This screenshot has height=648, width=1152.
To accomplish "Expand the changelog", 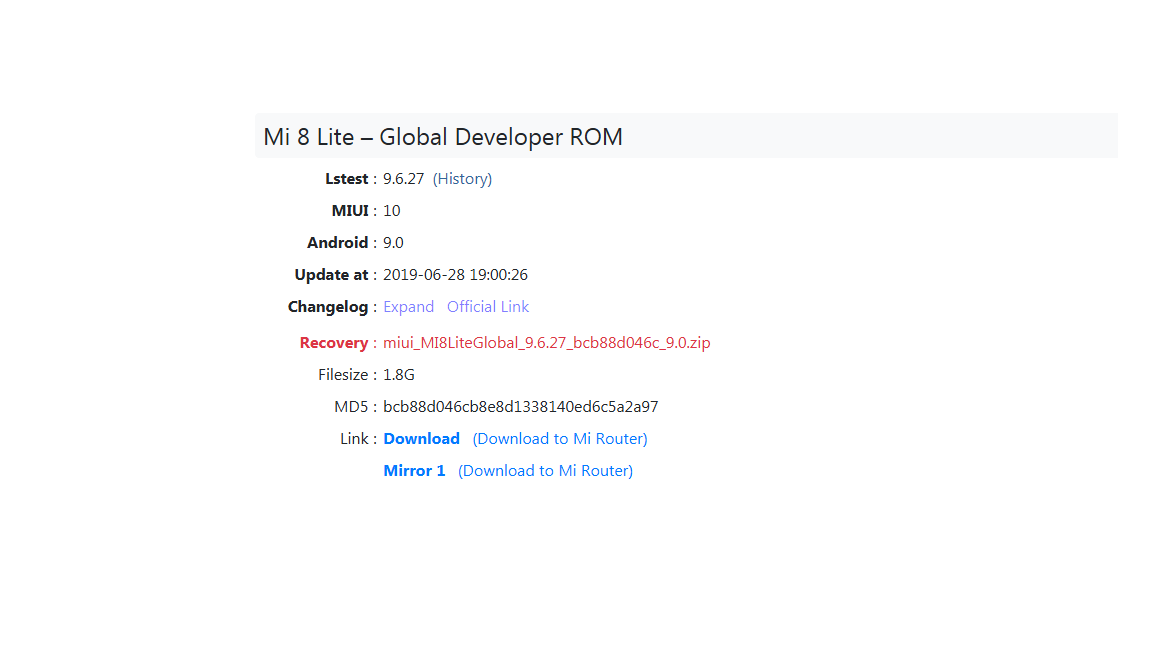I will pos(408,306).
